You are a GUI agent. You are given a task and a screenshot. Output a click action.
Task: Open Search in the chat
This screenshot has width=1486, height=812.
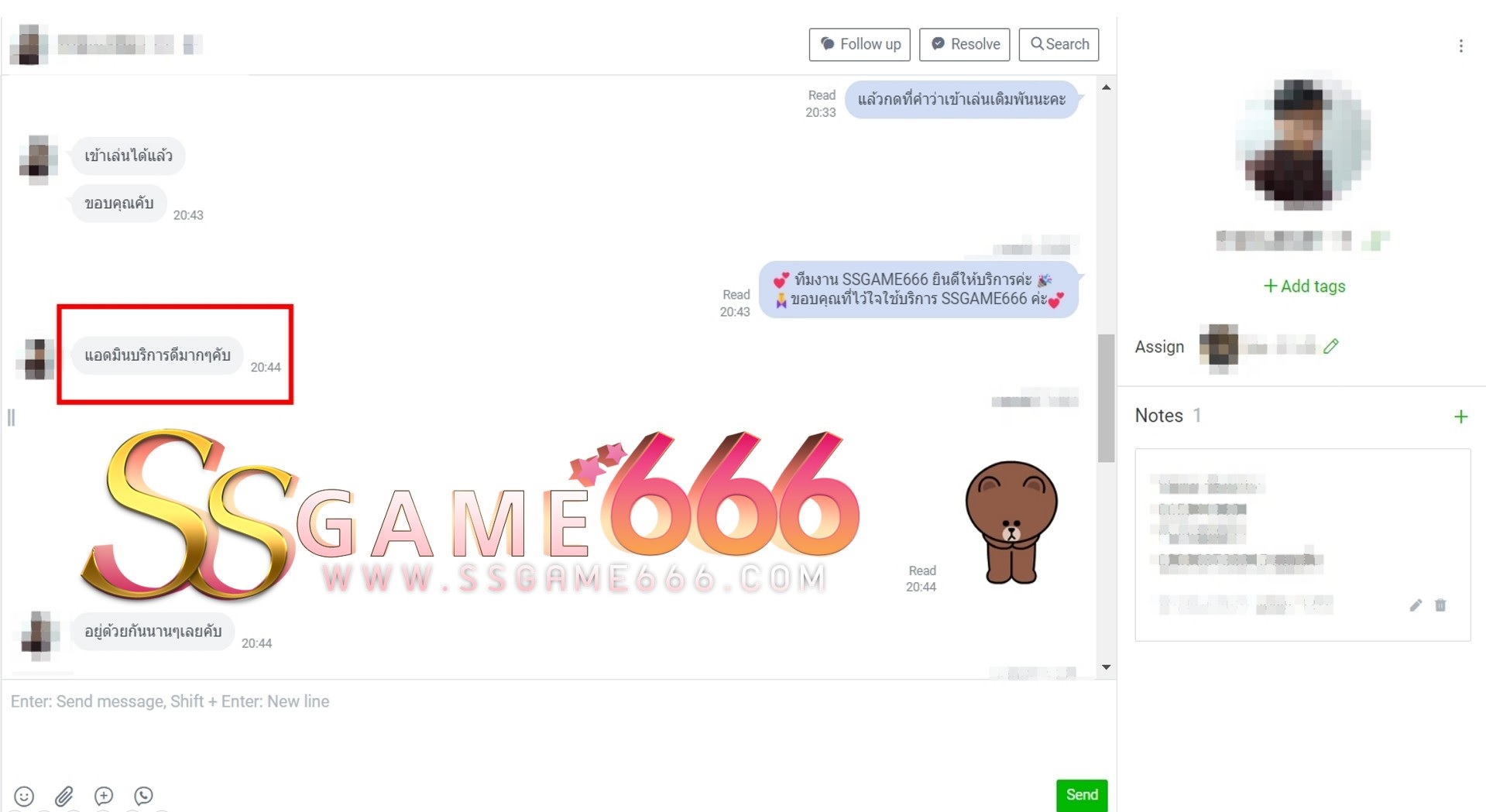[1059, 44]
